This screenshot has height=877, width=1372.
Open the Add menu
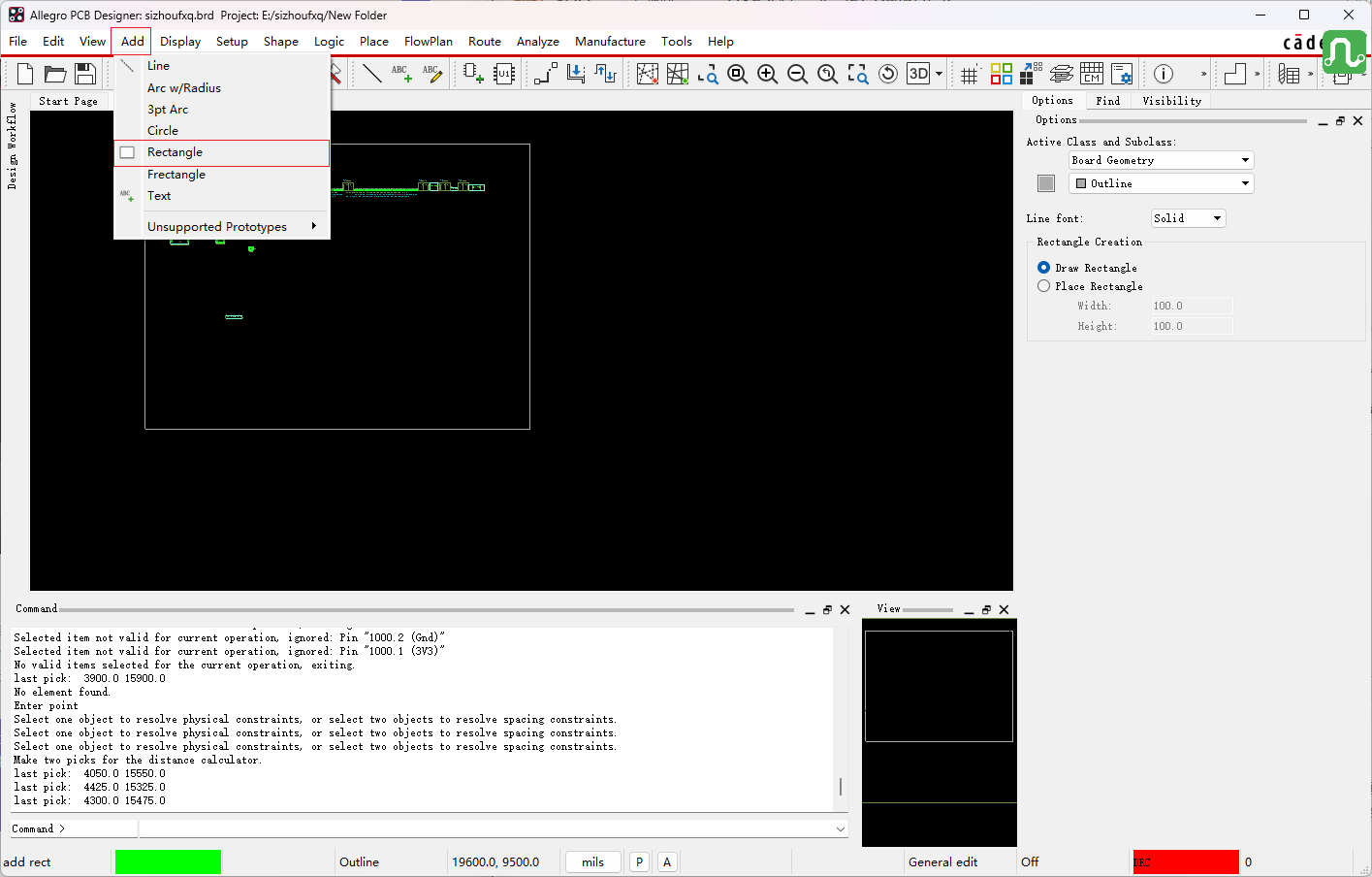point(132,41)
